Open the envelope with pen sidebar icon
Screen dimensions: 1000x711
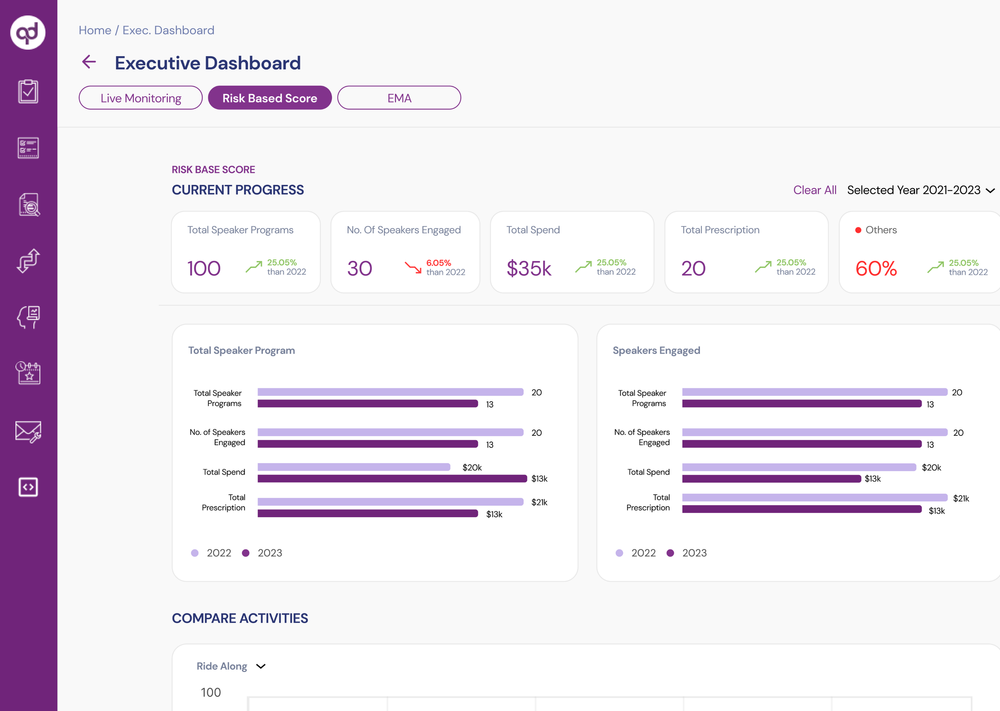[28, 432]
